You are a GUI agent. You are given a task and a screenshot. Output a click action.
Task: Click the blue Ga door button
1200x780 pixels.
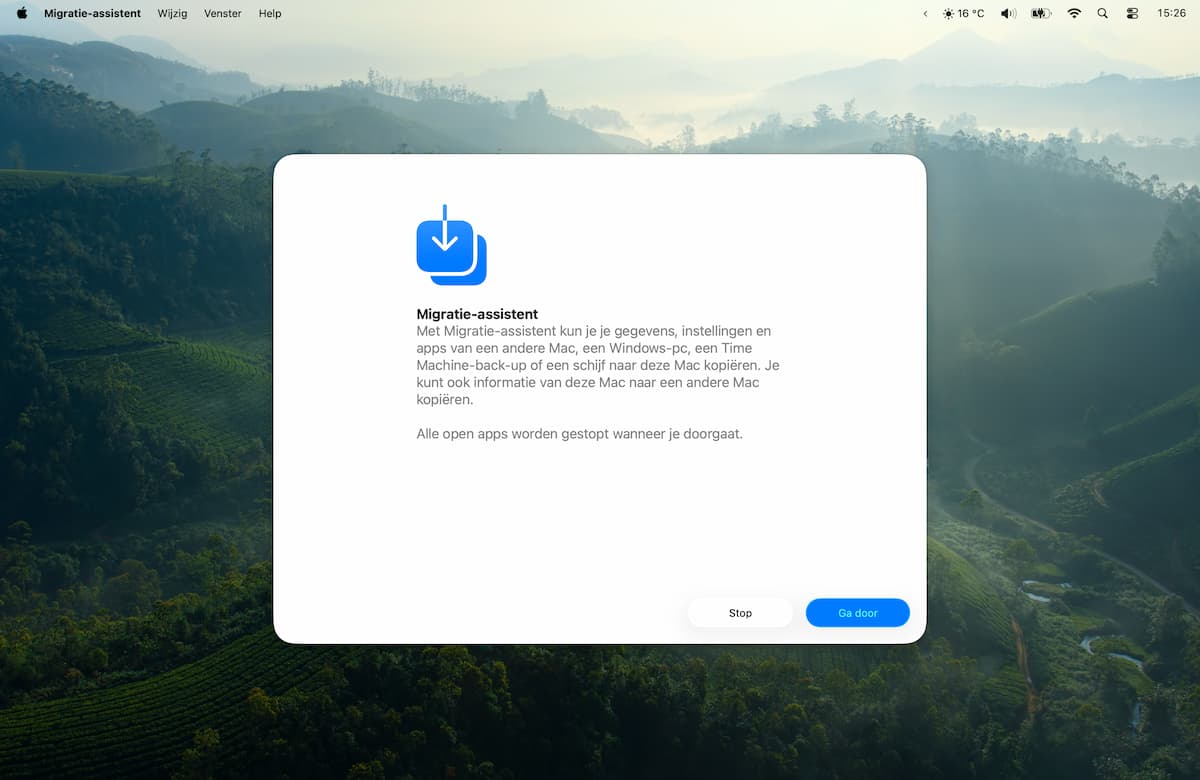pyautogui.click(x=857, y=613)
